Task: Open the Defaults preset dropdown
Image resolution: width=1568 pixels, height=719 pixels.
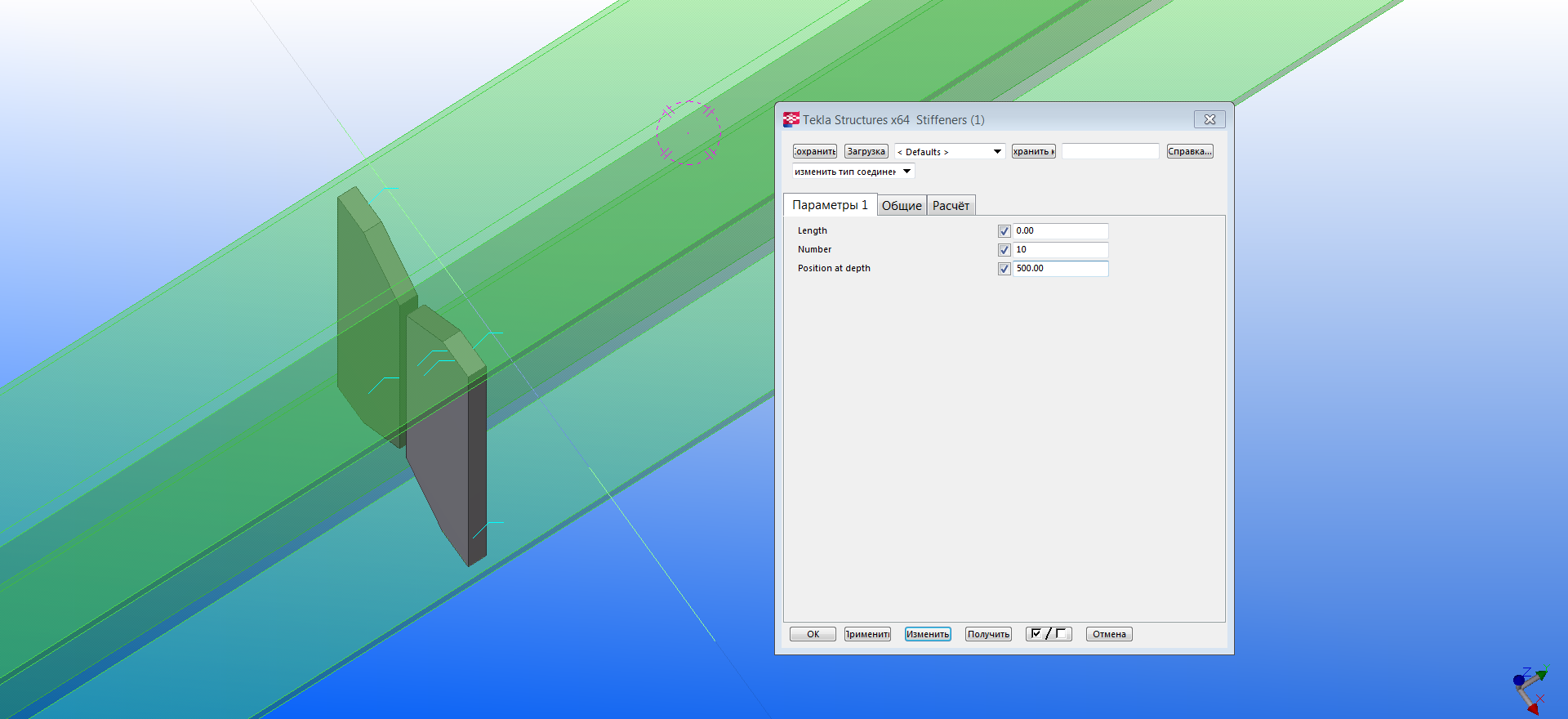Action: point(950,152)
